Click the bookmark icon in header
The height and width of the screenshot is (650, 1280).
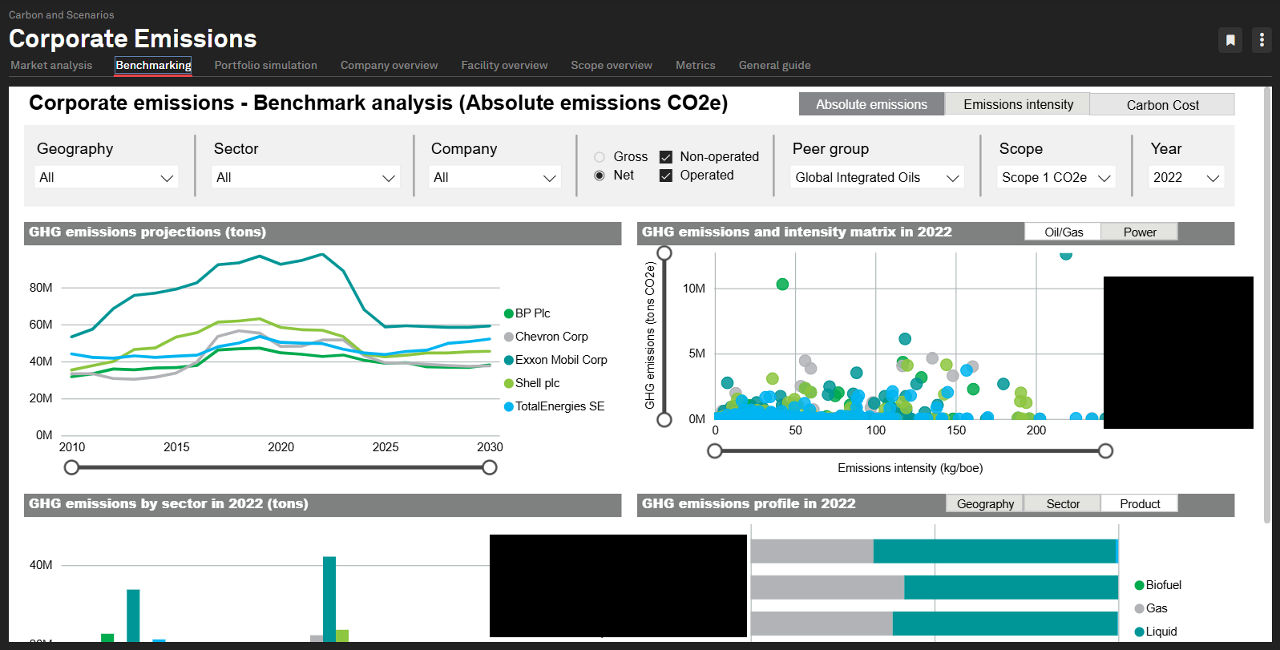pos(1230,40)
